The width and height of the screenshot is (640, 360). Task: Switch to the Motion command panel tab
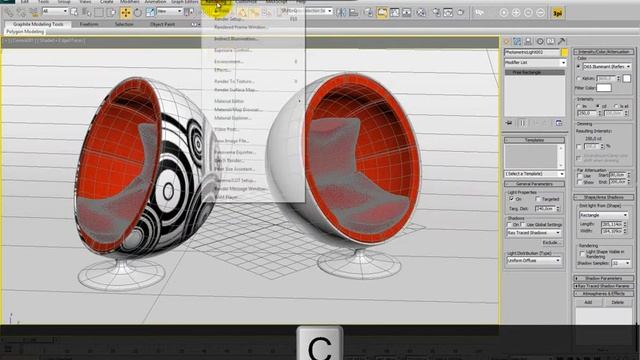(540, 41)
